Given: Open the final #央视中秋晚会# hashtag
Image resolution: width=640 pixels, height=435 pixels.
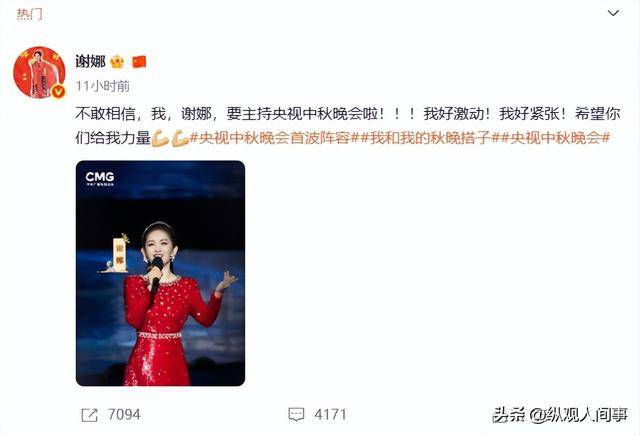Looking at the screenshot, I should pos(555,138).
